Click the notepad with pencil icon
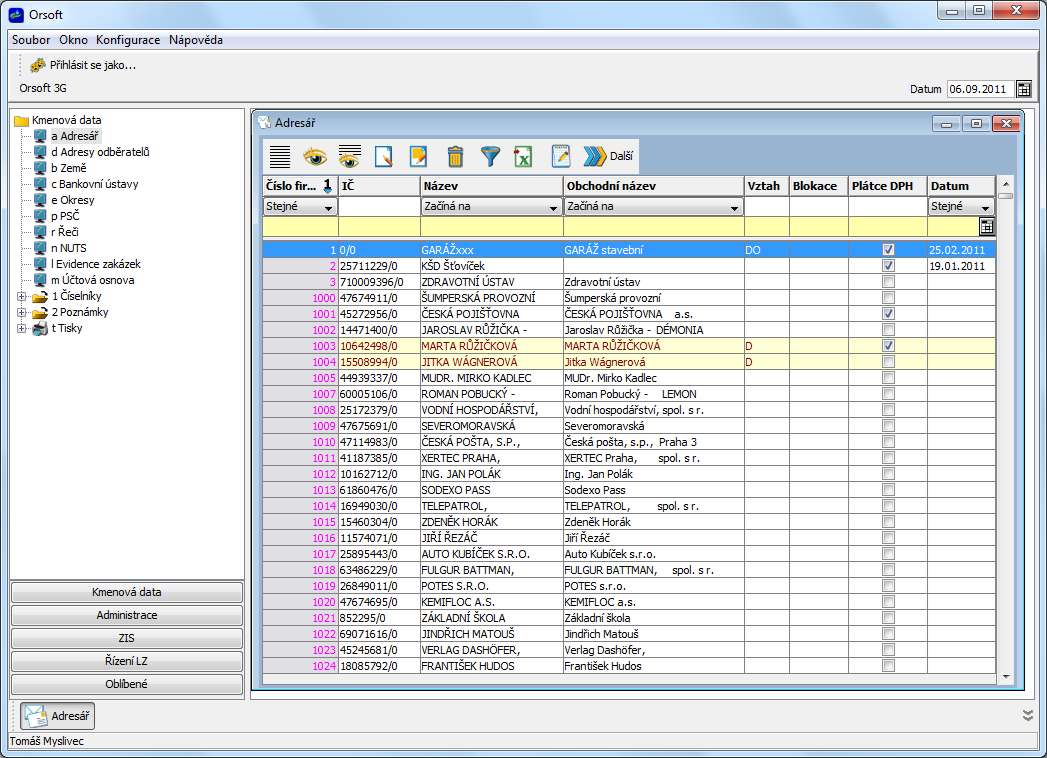1047x758 pixels. point(561,156)
